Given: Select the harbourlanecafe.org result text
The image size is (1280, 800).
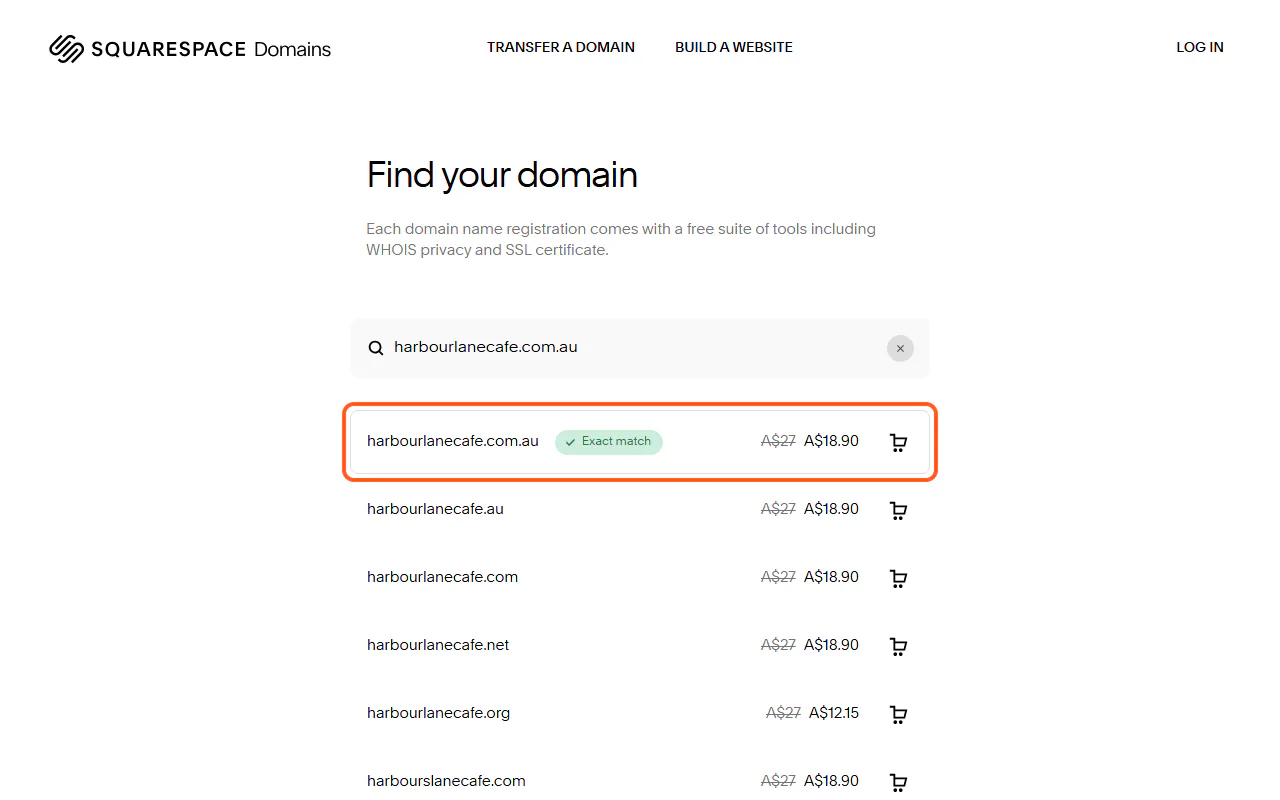Looking at the screenshot, I should pos(438,713).
